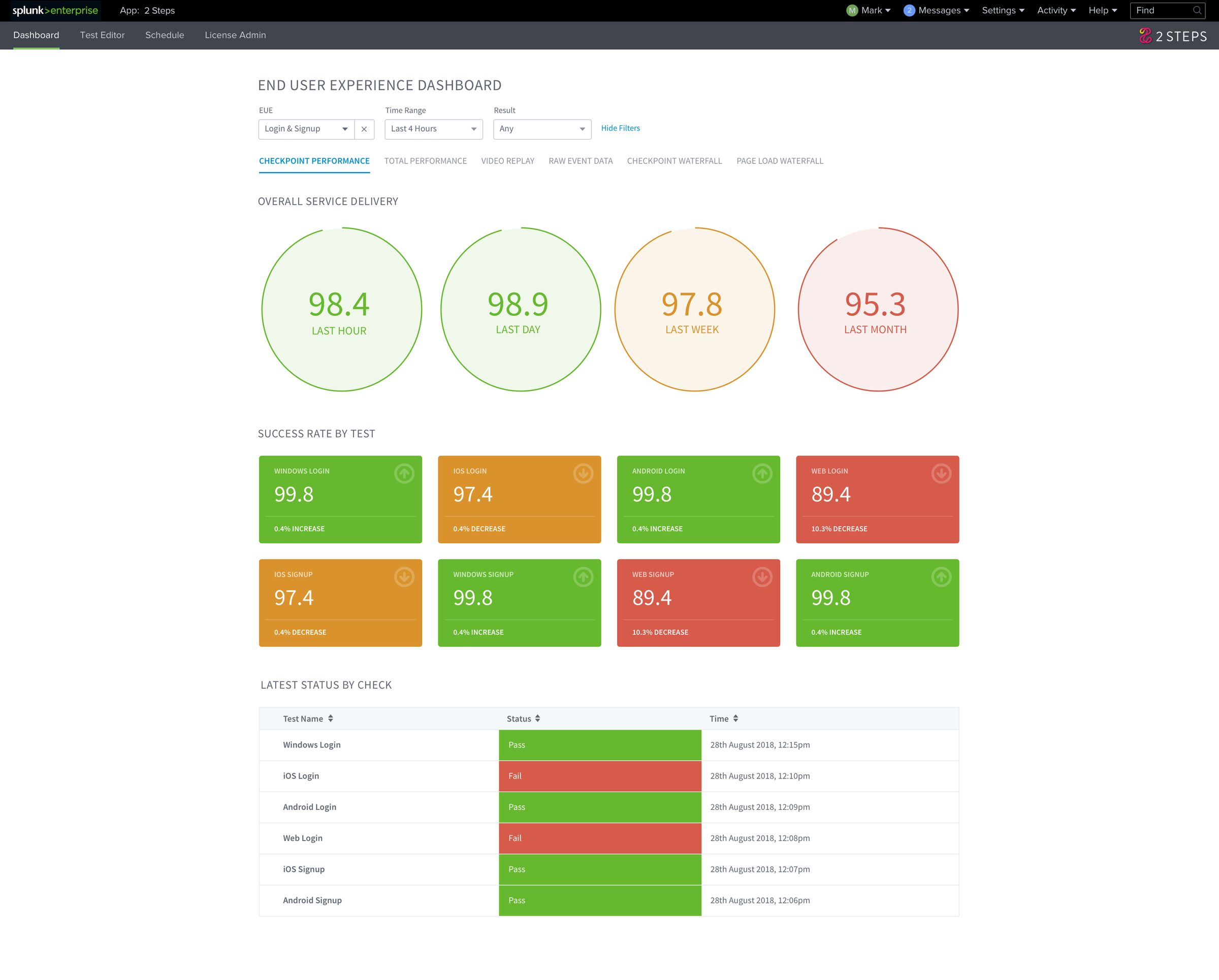Image resolution: width=1219 pixels, height=980 pixels.
Task: Expand the Last 4 Hours time range dropdown
Action: [433, 129]
